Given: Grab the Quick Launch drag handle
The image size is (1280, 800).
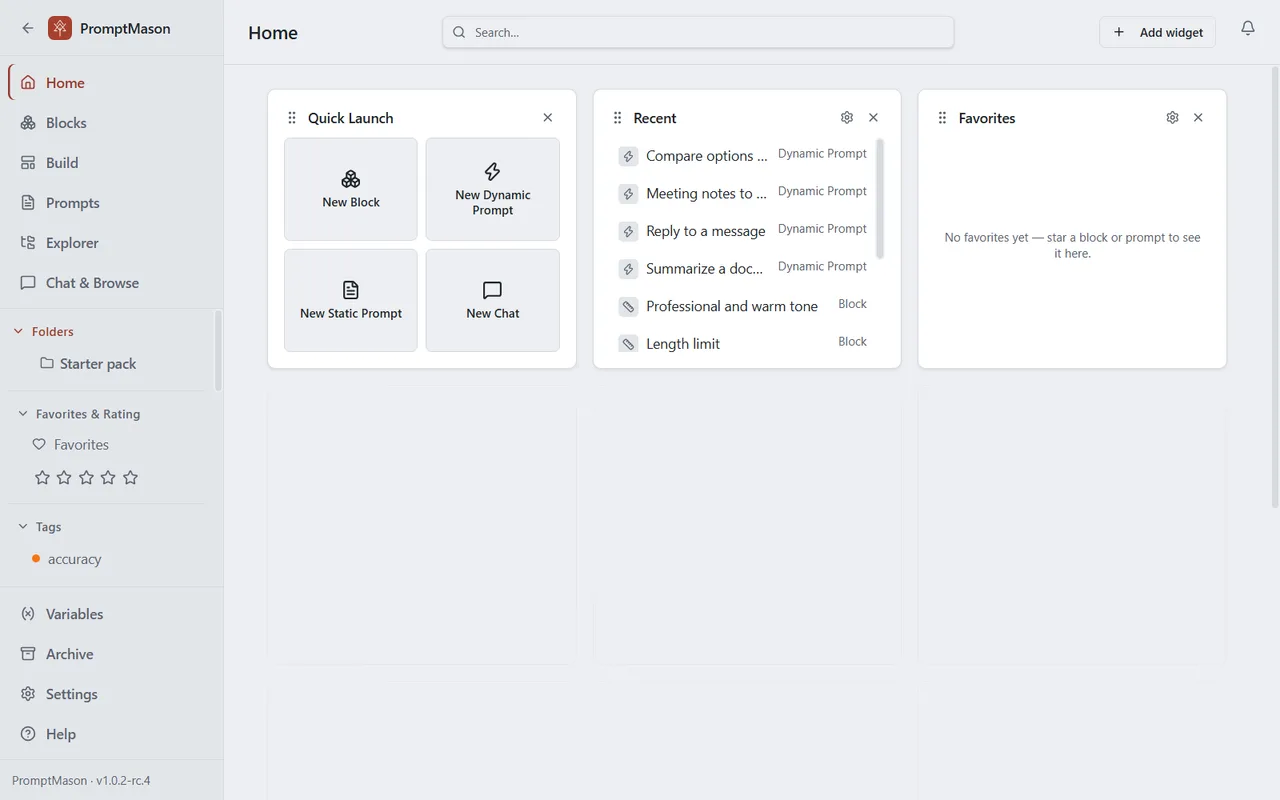Looking at the screenshot, I should [292, 118].
